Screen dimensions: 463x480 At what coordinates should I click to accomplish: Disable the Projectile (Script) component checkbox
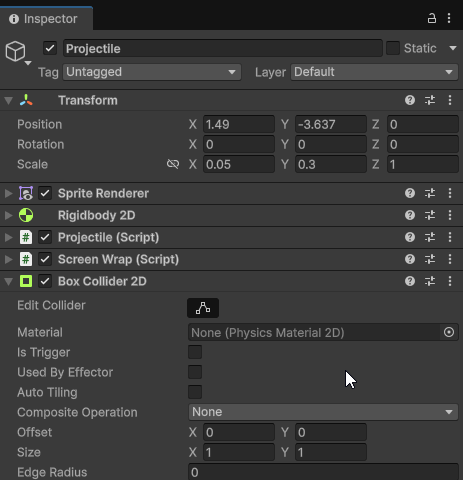[x=45, y=237]
